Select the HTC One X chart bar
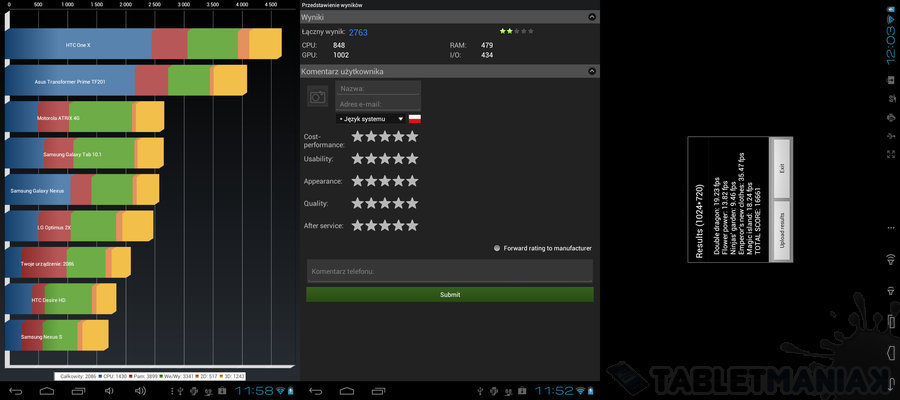 pyautogui.click(x=143, y=44)
